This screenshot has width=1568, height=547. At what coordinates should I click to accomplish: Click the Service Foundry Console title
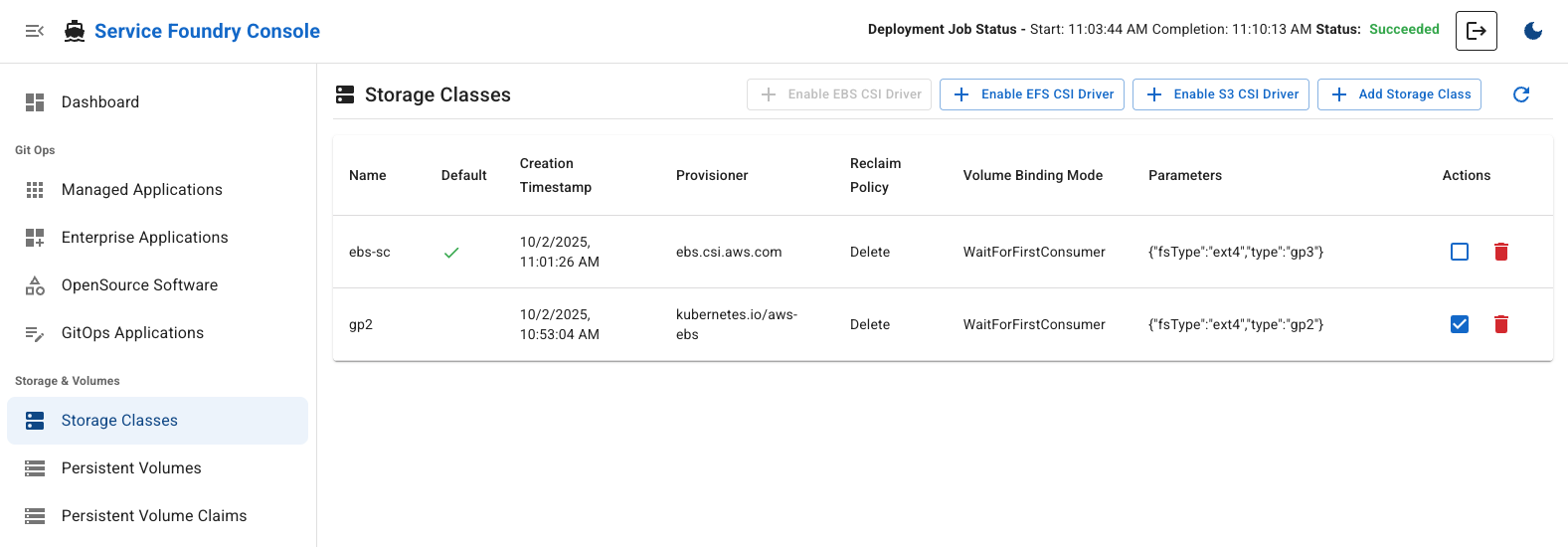click(207, 31)
